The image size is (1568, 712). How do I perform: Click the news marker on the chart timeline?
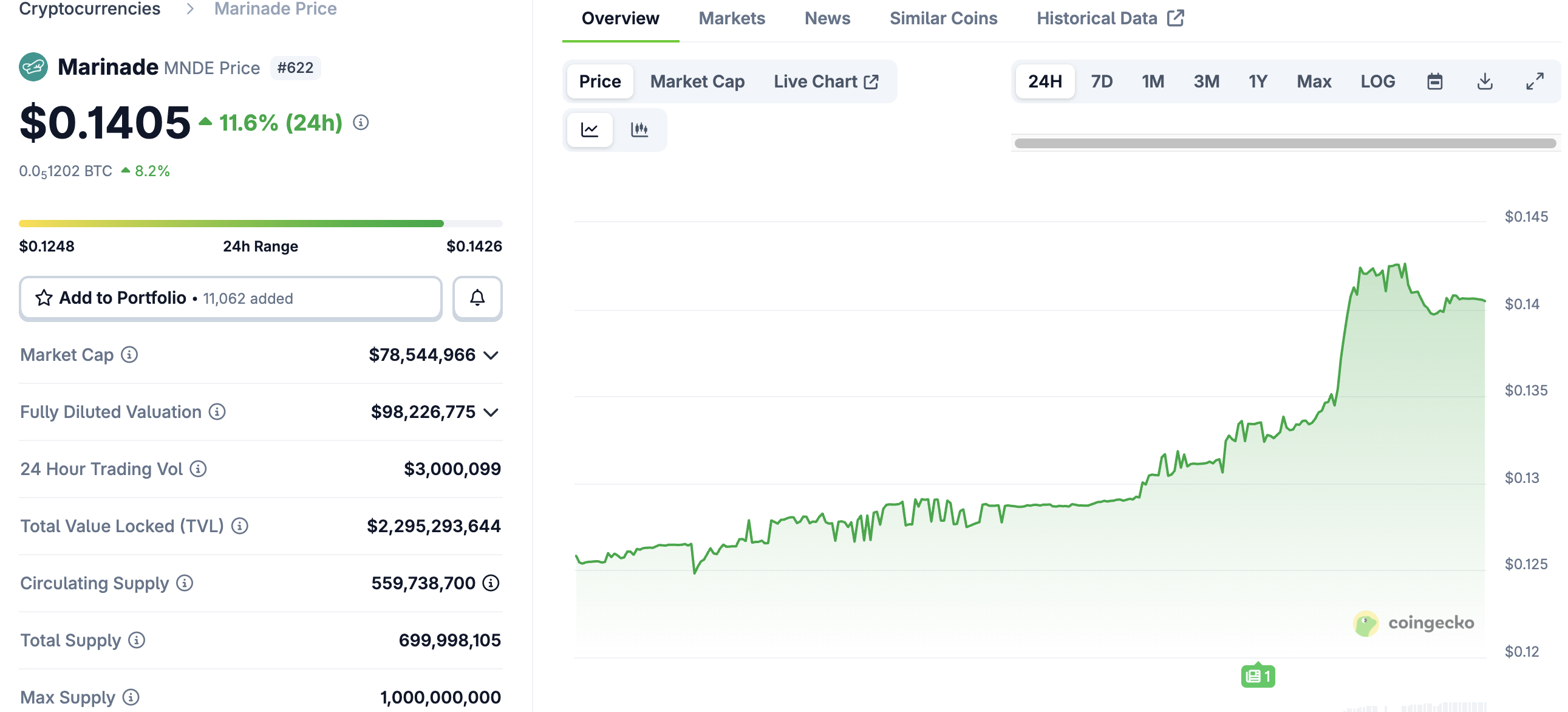click(1257, 676)
